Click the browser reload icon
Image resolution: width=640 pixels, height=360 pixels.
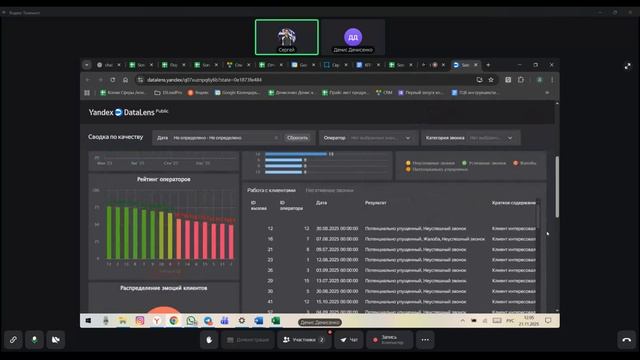tap(113, 80)
